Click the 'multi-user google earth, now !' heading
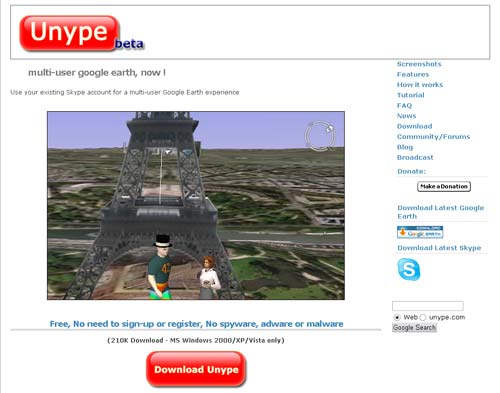Viewport: 500px width, 393px height. click(97, 73)
